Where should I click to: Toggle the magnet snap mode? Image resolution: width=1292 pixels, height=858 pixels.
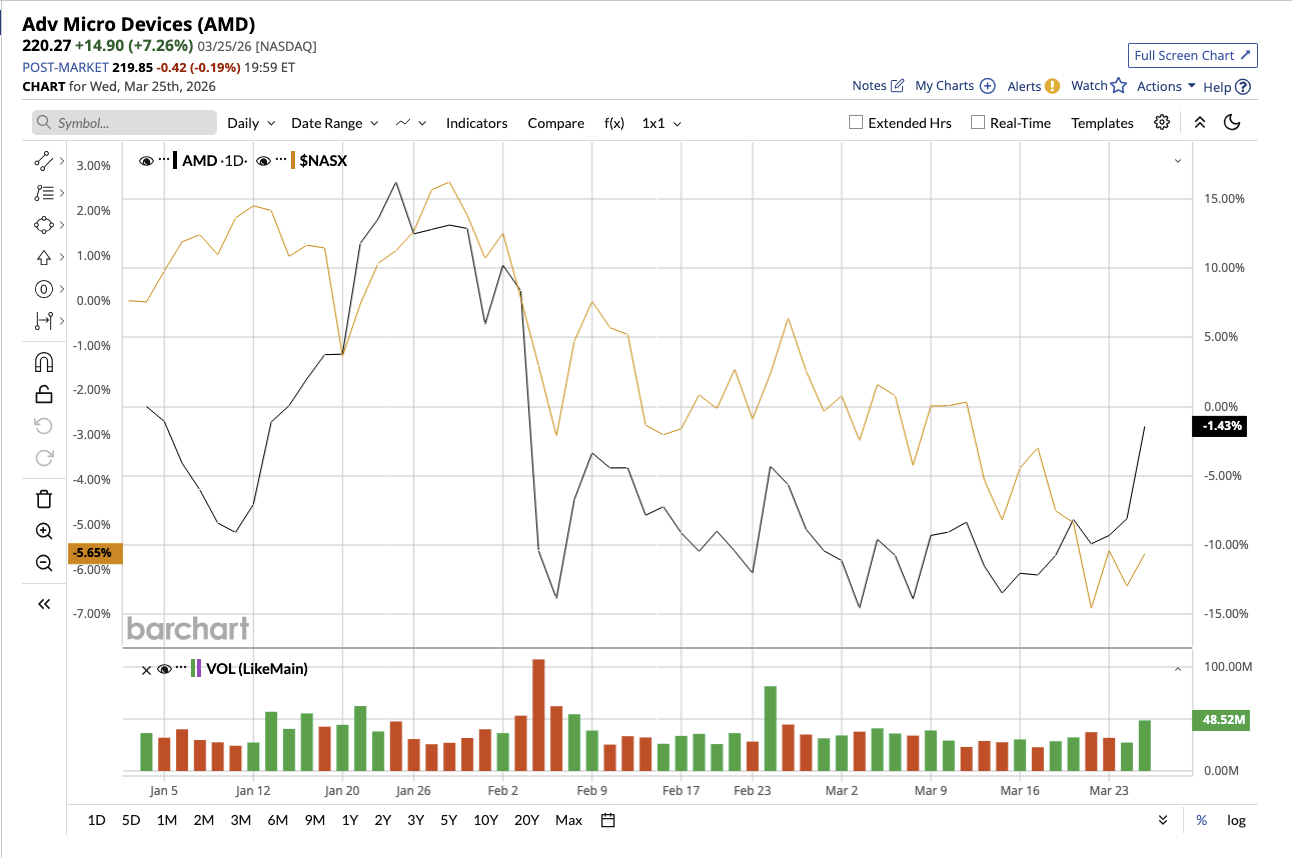click(x=44, y=361)
